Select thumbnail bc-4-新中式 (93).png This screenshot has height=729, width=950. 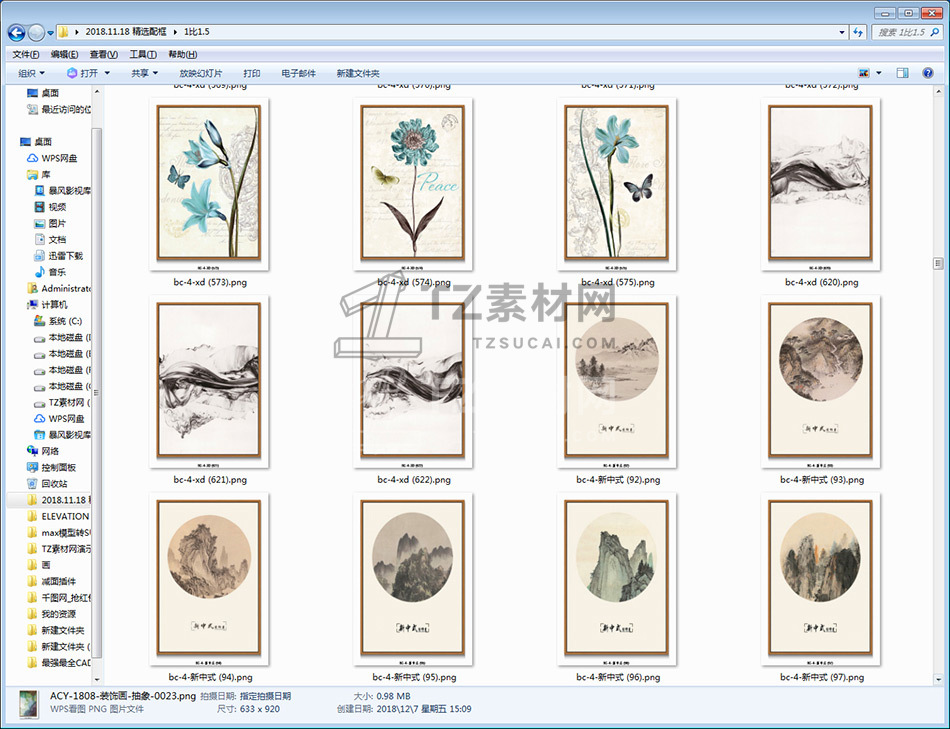pyautogui.click(x=820, y=380)
